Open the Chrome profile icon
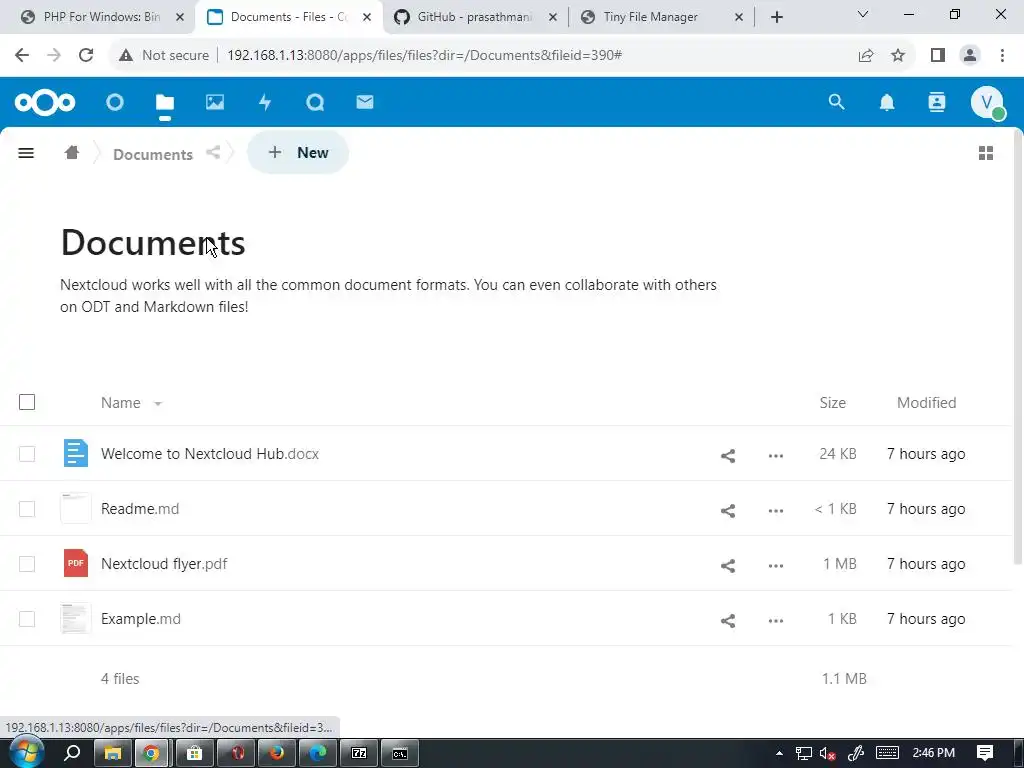This screenshot has height=768, width=1024. coord(970,55)
